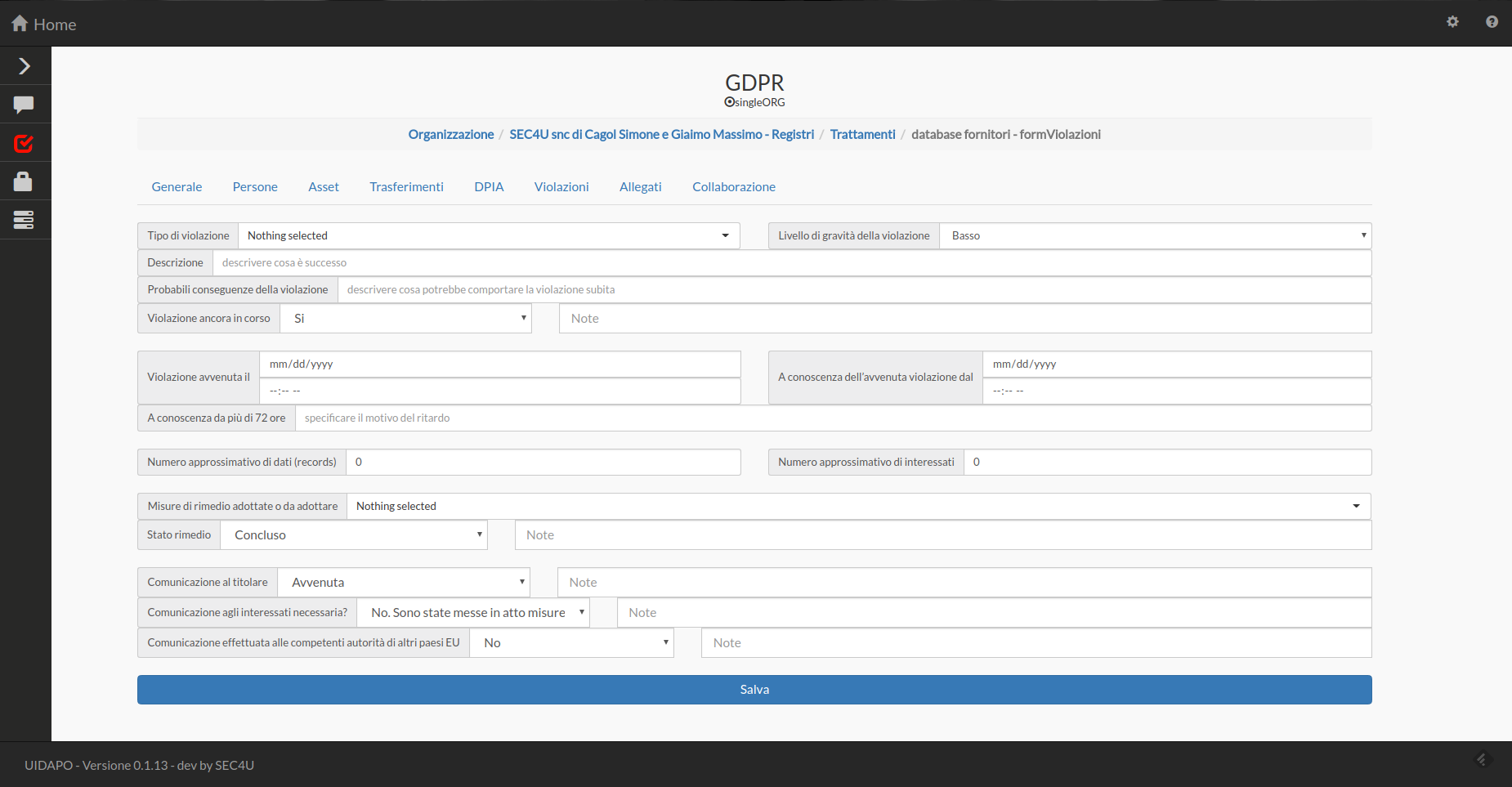Focus Note field beside Comunicazione altri paesi EU
The image size is (1512, 787).
(x=1036, y=643)
